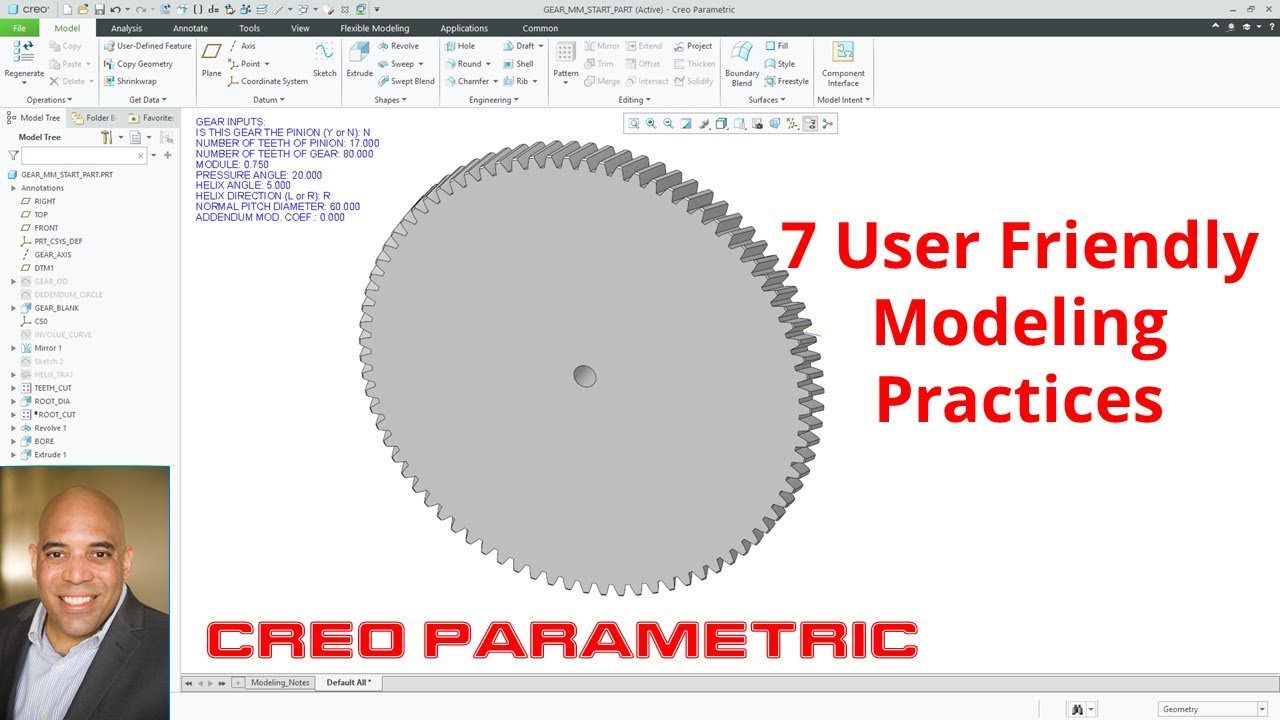Click in the model tree search field
The height and width of the screenshot is (720, 1280).
[x=84, y=156]
